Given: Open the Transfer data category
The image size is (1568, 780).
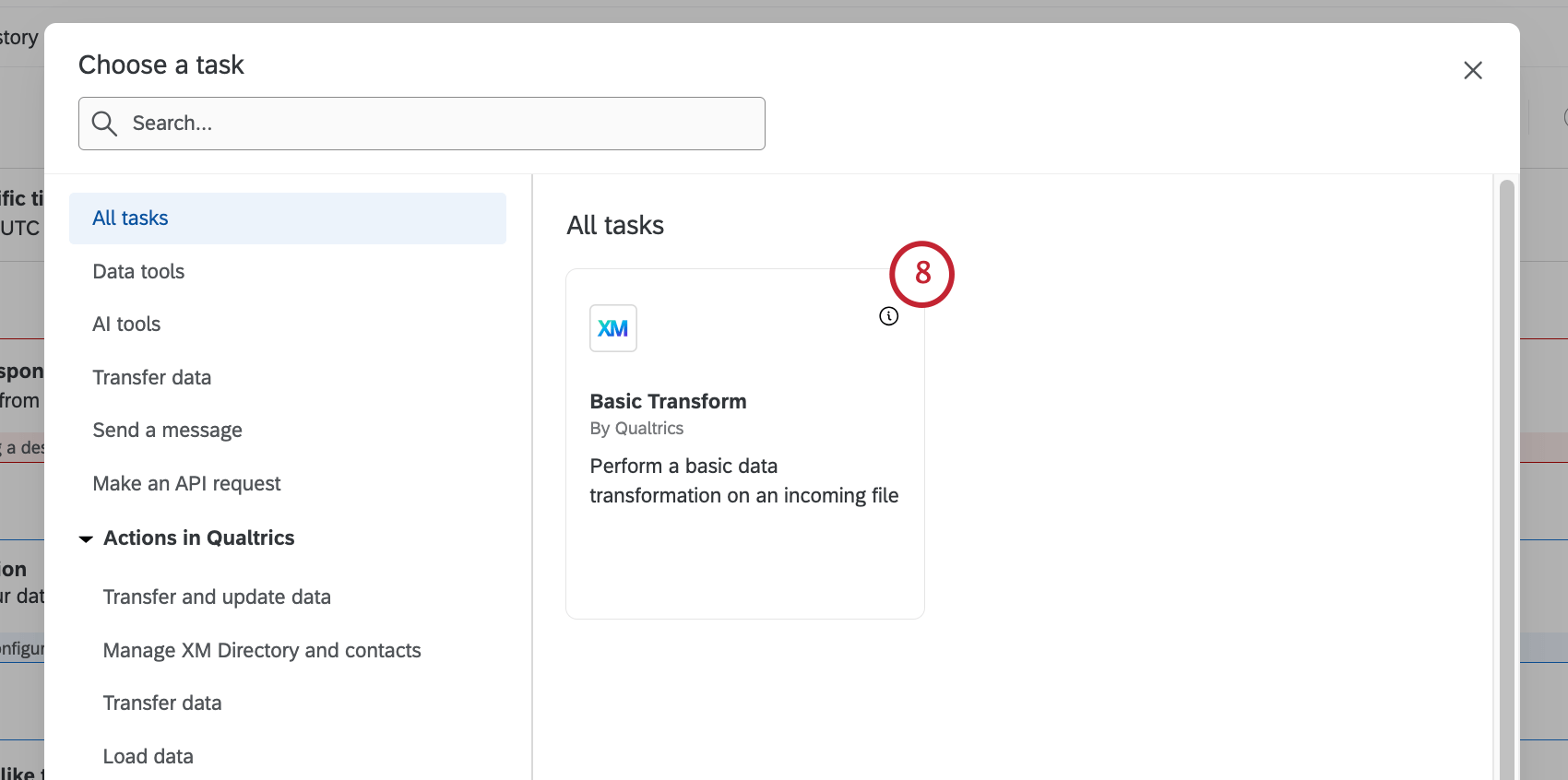Looking at the screenshot, I should 151,377.
